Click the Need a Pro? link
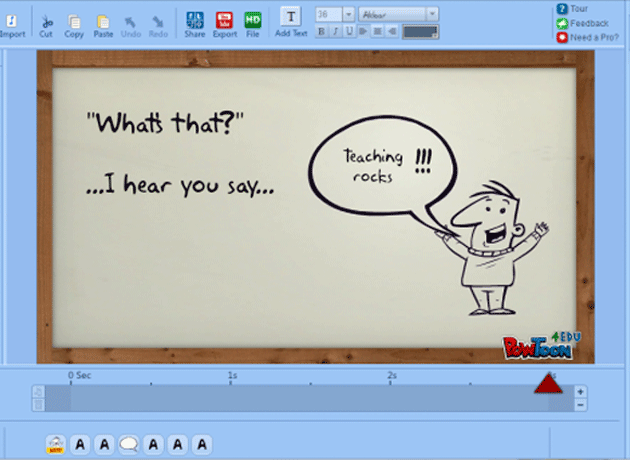The height and width of the screenshot is (460, 630). tap(594, 37)
